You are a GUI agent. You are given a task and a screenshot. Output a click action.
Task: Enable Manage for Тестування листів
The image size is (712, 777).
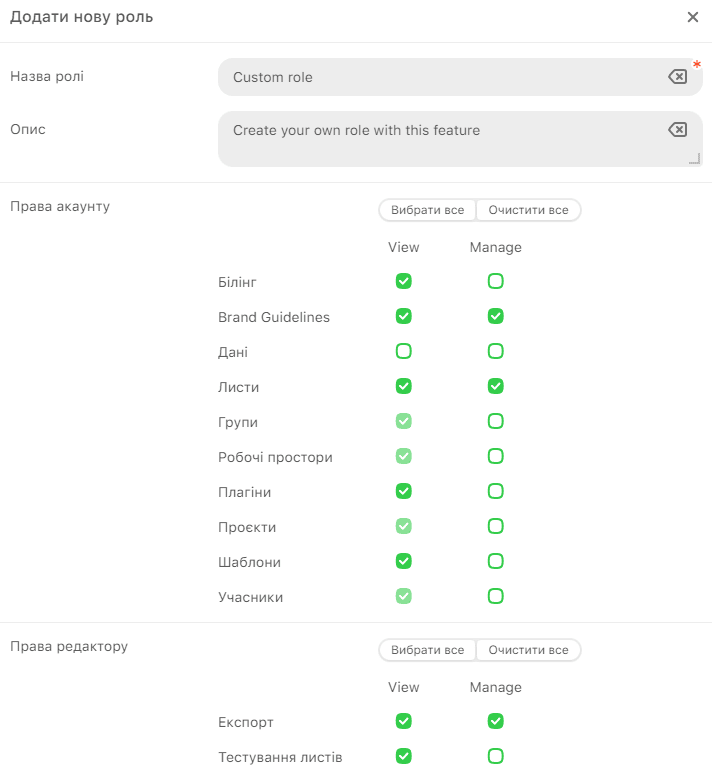tap(496, 757)
